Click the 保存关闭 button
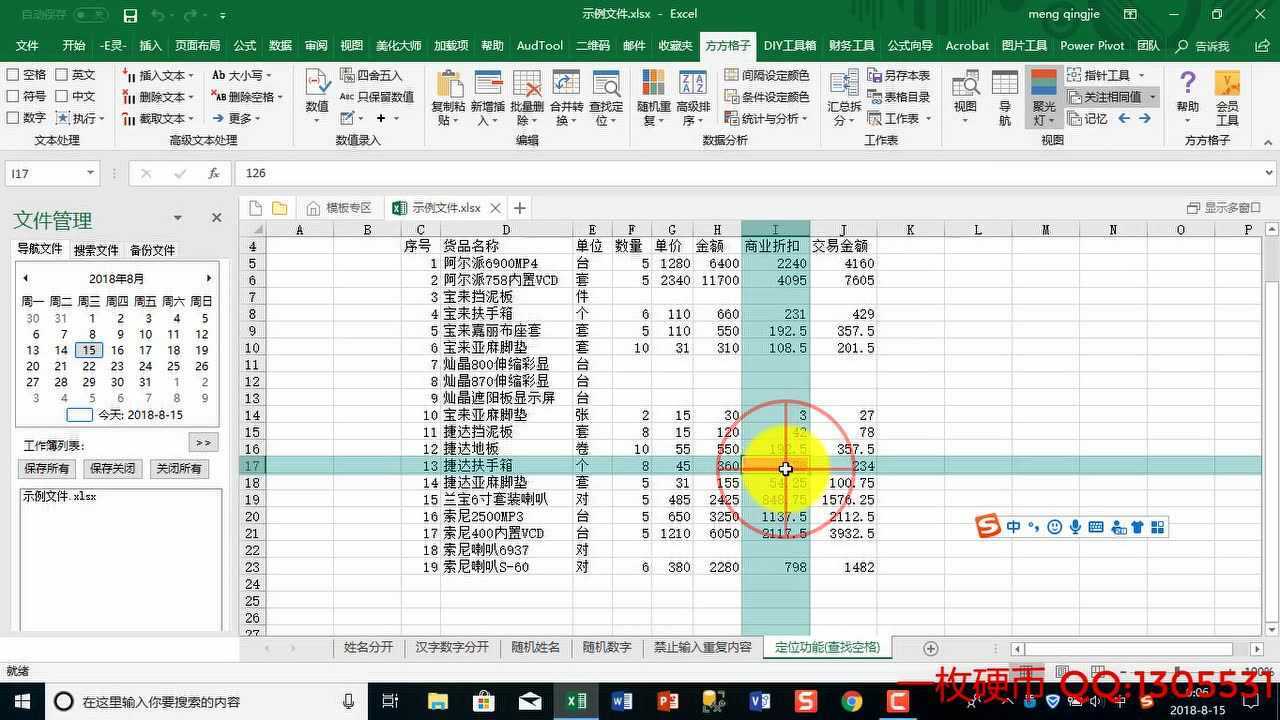 point(112,468)
